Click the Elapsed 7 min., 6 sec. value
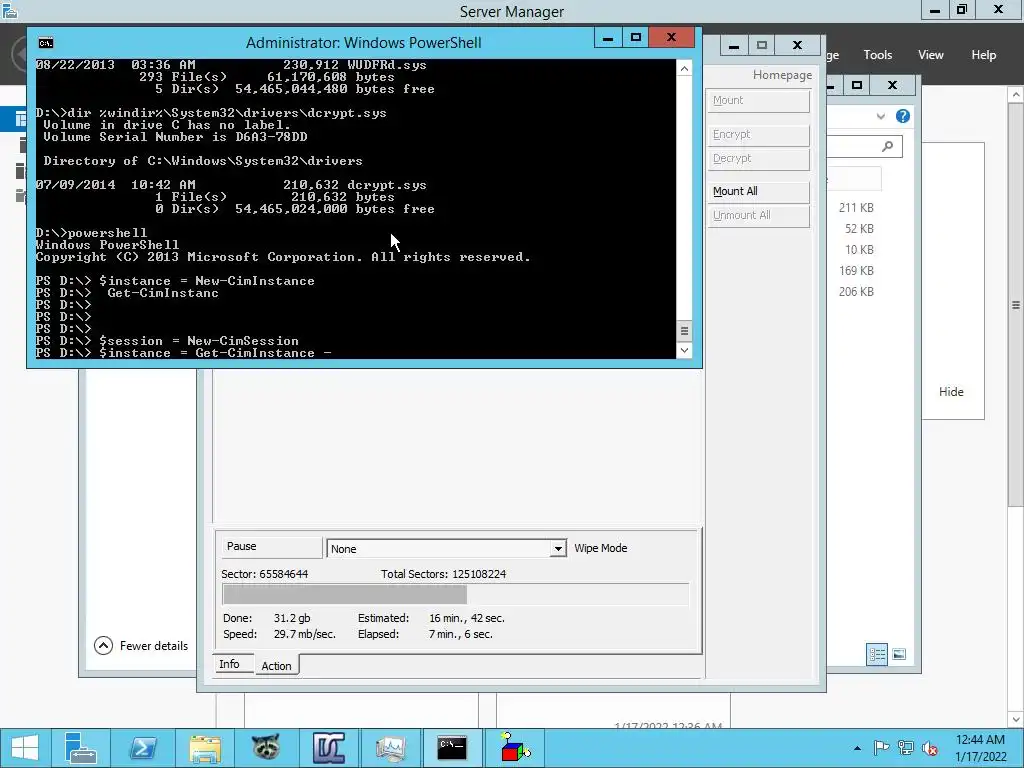Screen dimensions: 1024x768 (460, 634)
